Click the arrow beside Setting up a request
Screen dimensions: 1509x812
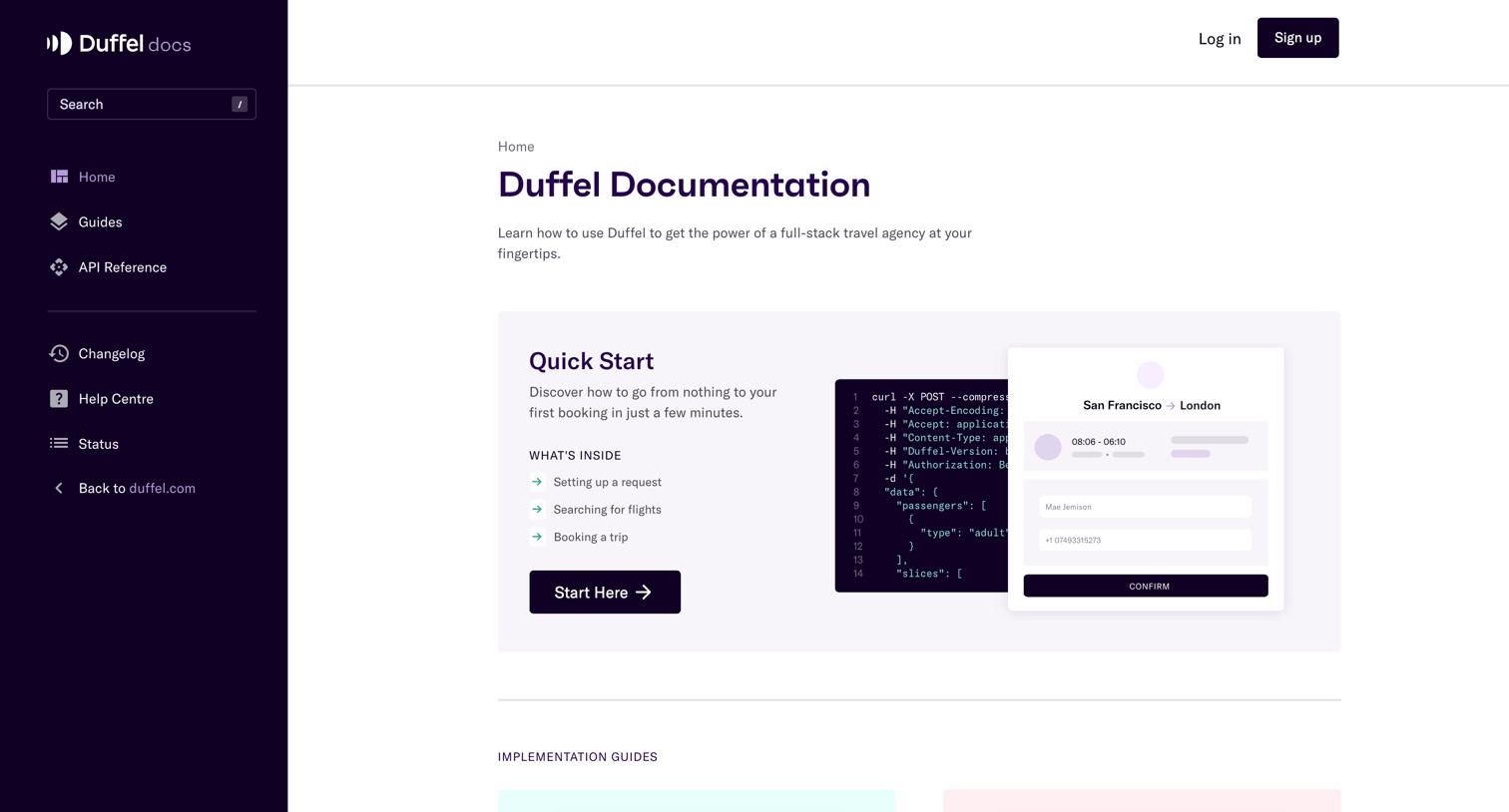point(537,482)
